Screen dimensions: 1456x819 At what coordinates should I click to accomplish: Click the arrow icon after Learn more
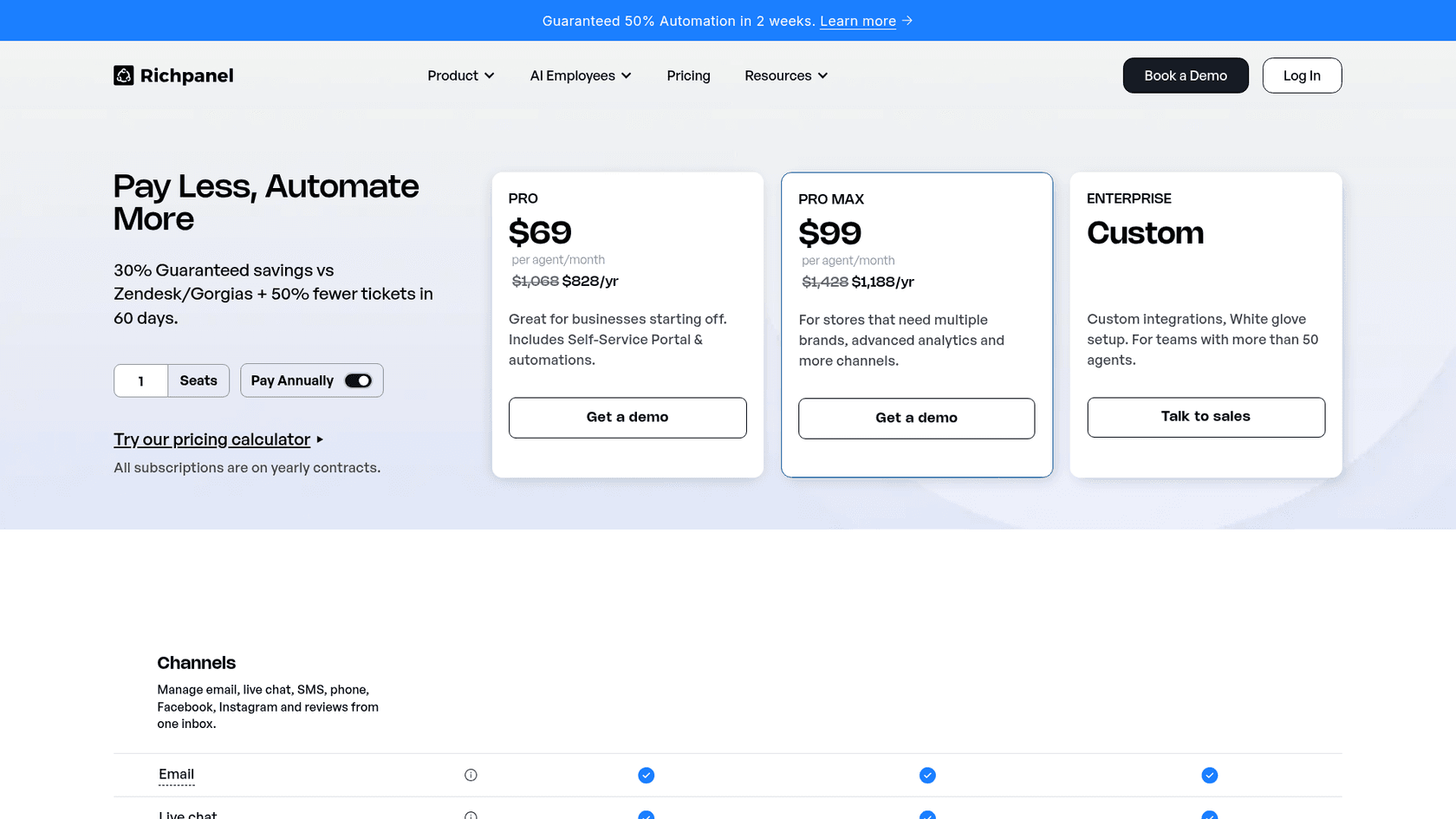tap(907, 21)
